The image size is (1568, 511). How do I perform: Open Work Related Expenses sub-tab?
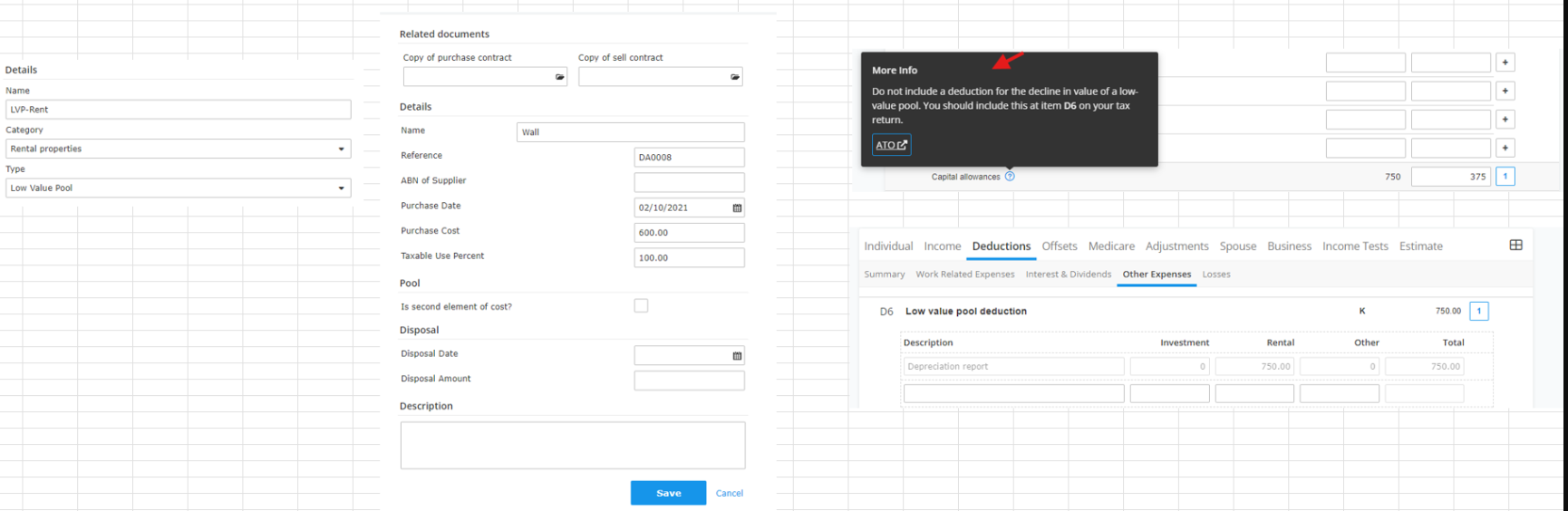[x=965, y=275]
